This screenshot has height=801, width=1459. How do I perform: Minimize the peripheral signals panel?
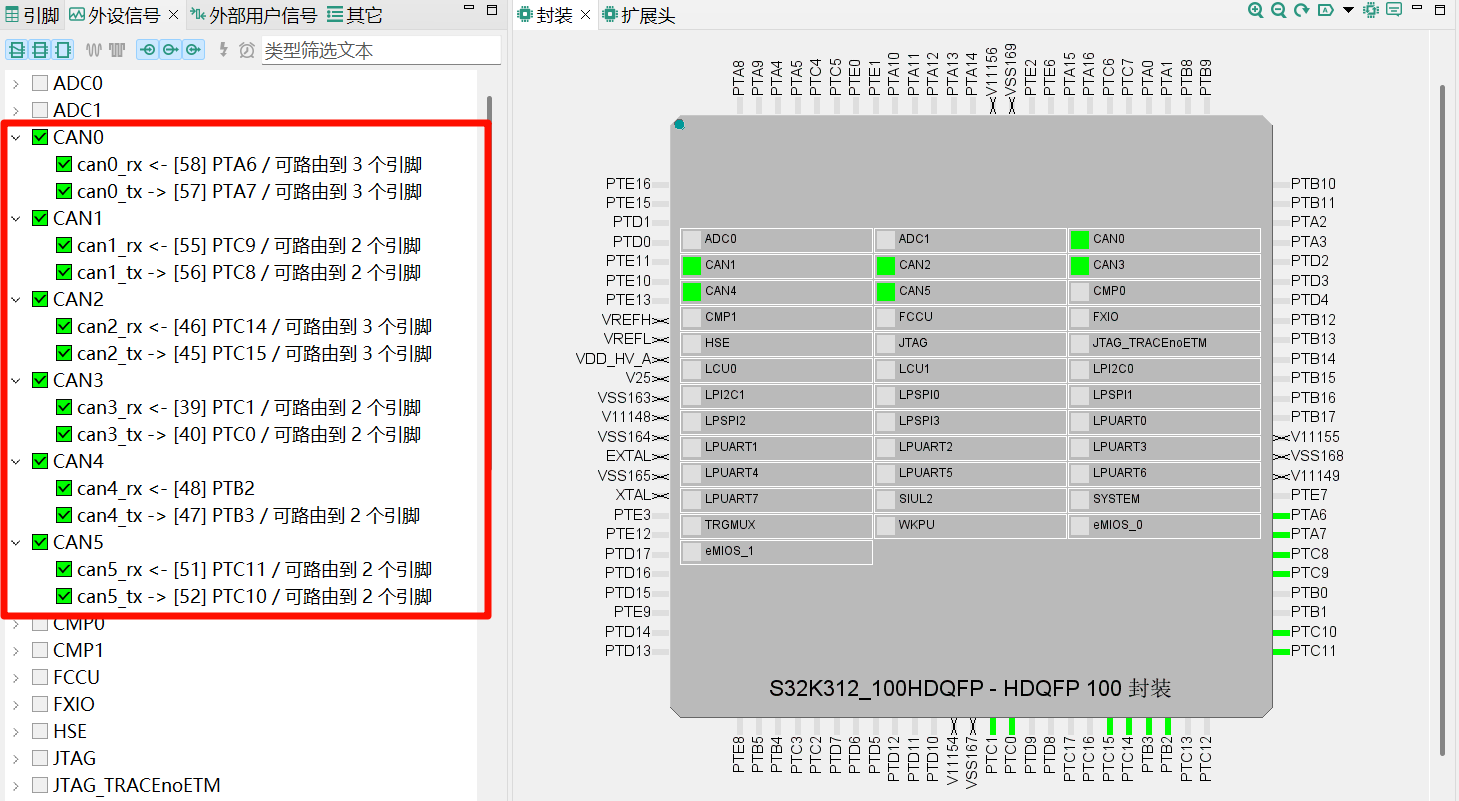(470, 9)
